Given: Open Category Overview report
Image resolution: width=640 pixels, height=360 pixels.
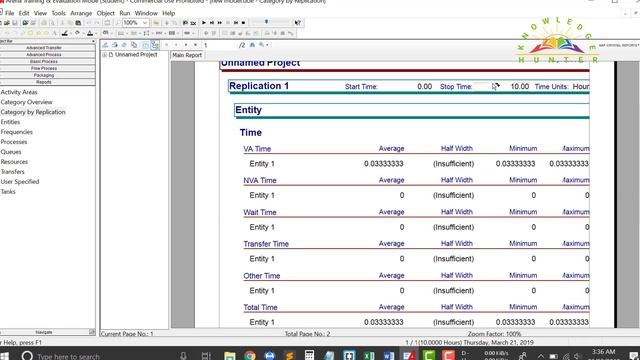Looking at the screenshot, I should [27, 102].
